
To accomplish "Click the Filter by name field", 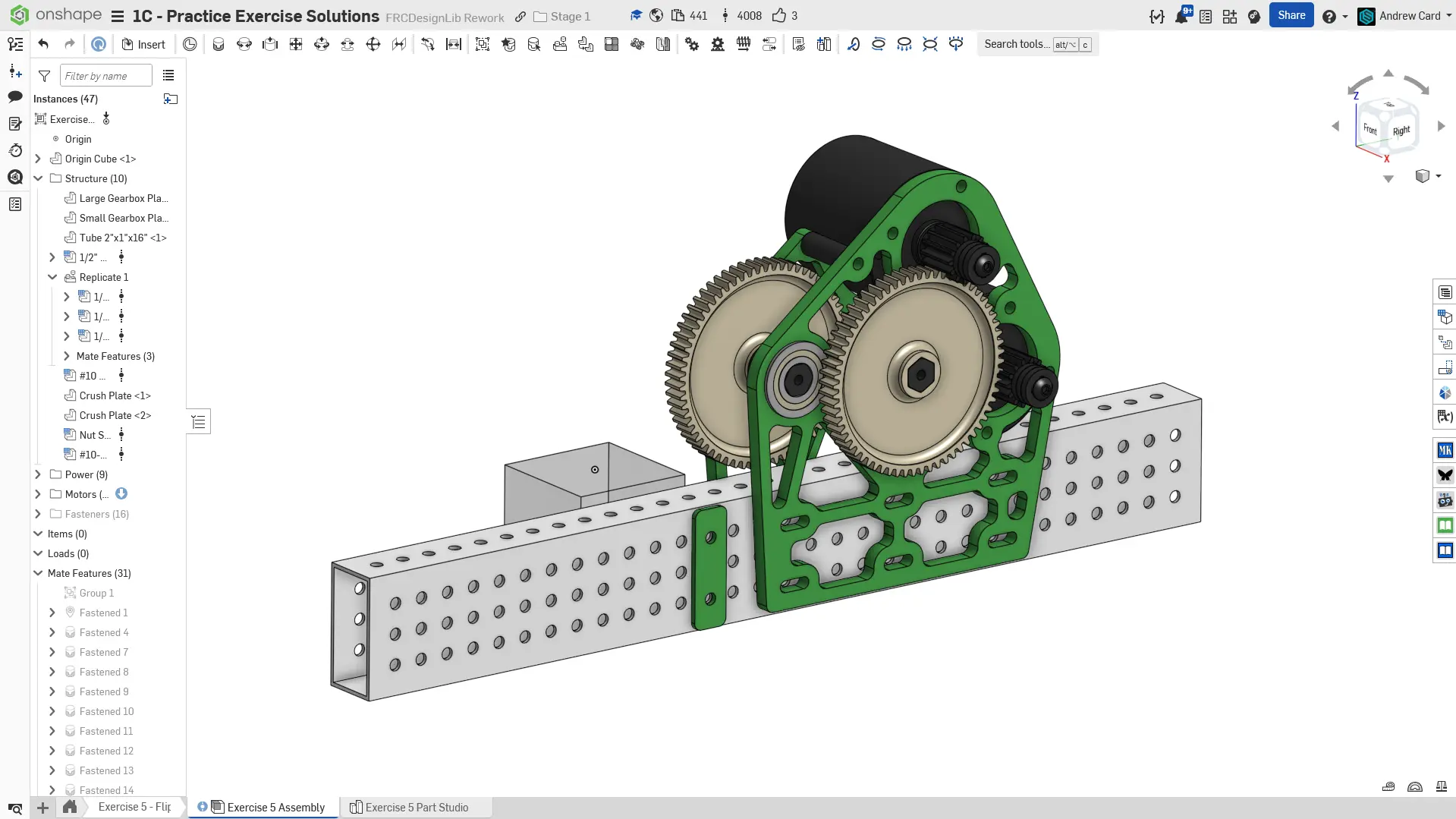I will 105,76.
